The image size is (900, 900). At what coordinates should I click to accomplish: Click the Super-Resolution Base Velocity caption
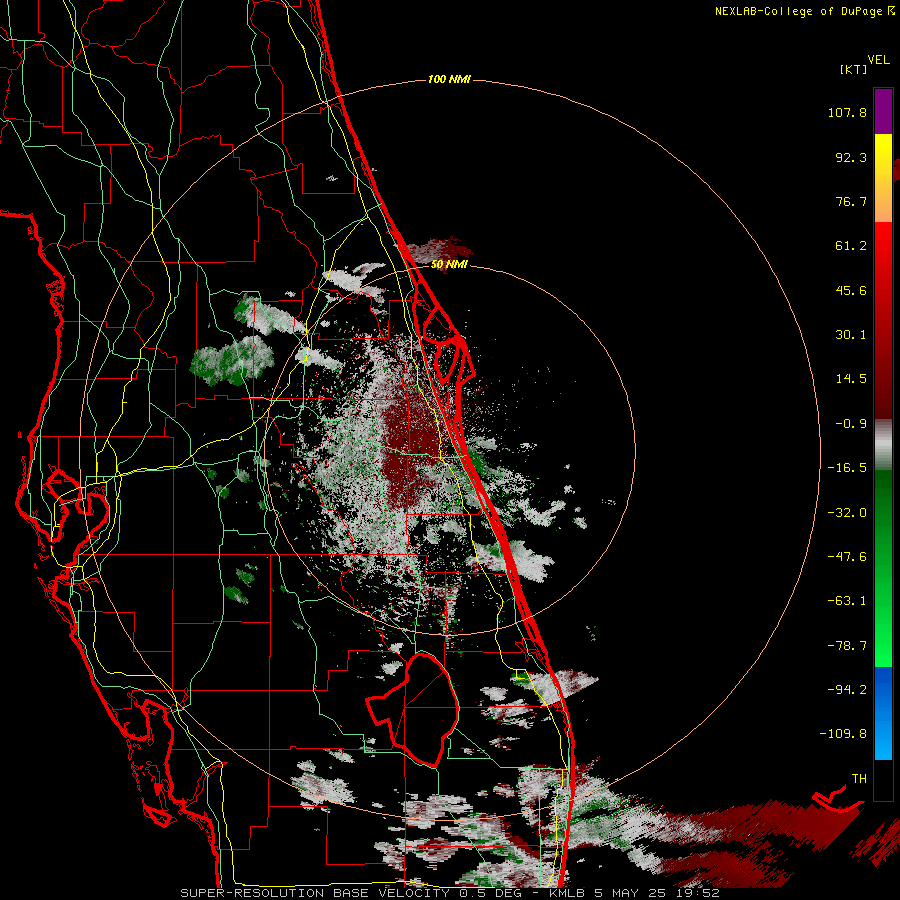pos(449,893)
